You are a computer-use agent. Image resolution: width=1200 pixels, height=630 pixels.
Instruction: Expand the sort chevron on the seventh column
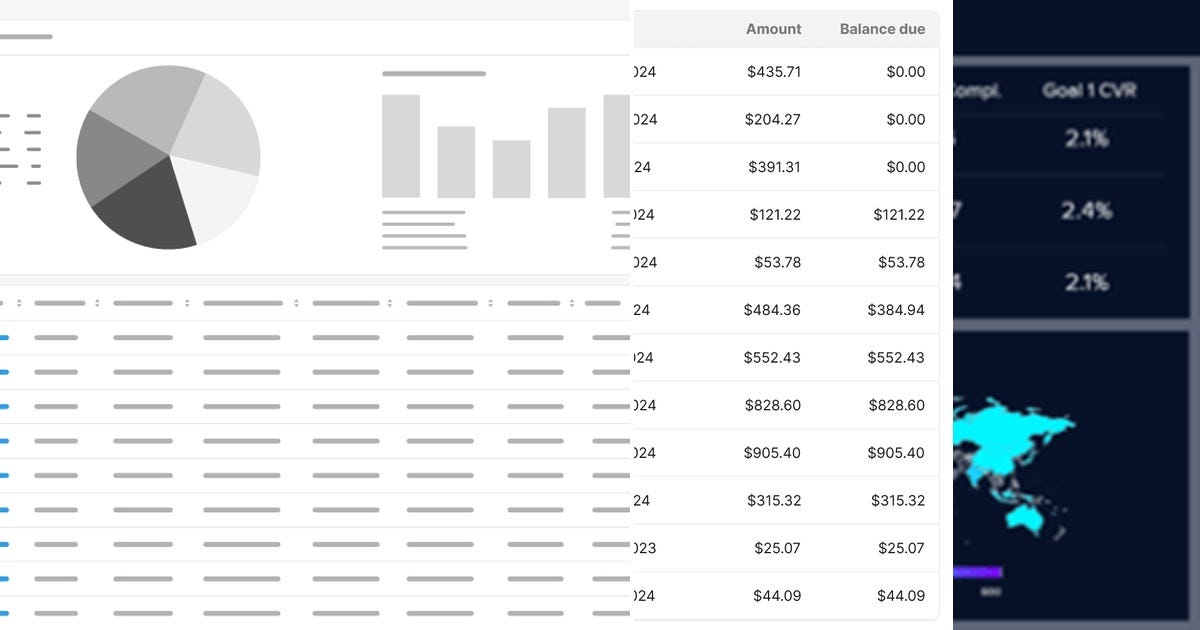(571, 301)
